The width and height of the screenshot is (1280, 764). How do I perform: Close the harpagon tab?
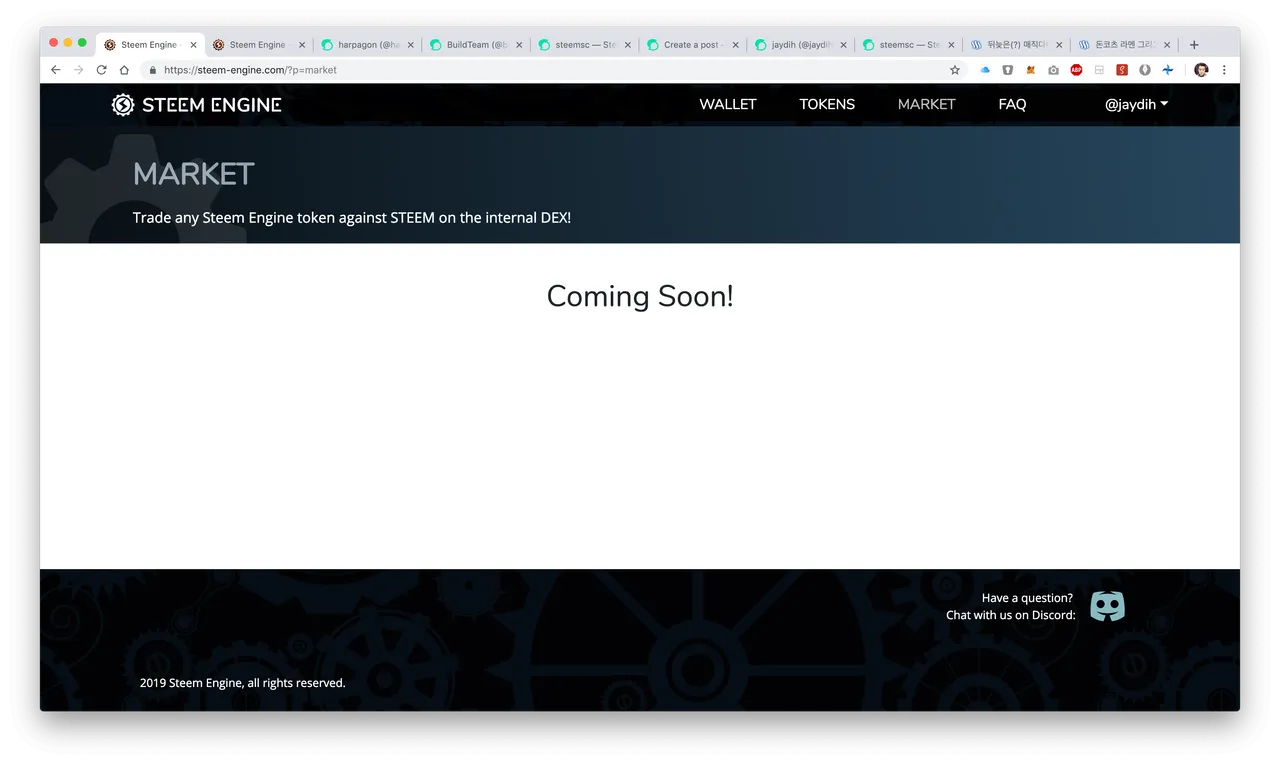pos(410,45)
